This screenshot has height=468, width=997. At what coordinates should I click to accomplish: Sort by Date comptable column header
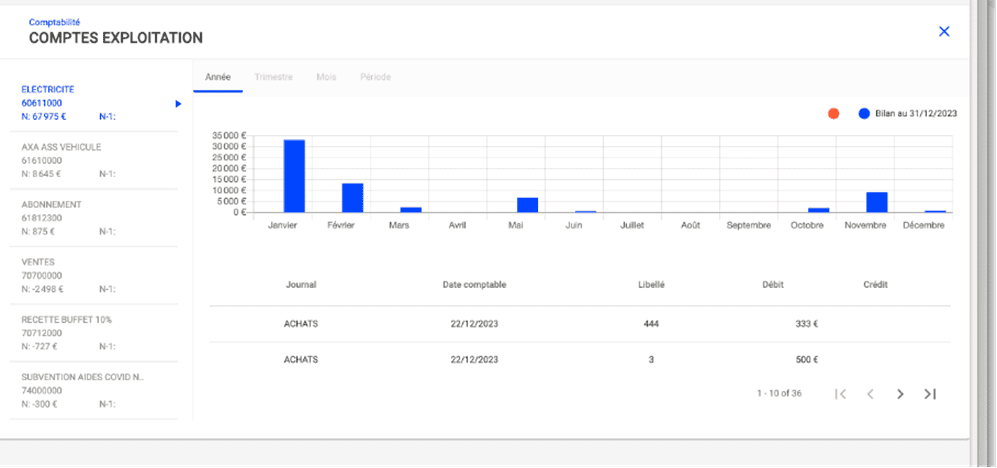474,285
